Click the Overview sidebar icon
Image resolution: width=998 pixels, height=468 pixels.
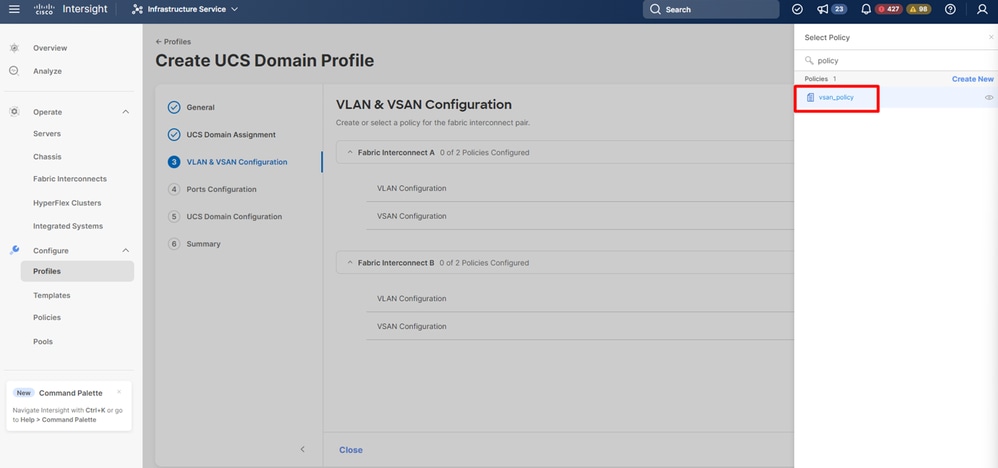14,48
